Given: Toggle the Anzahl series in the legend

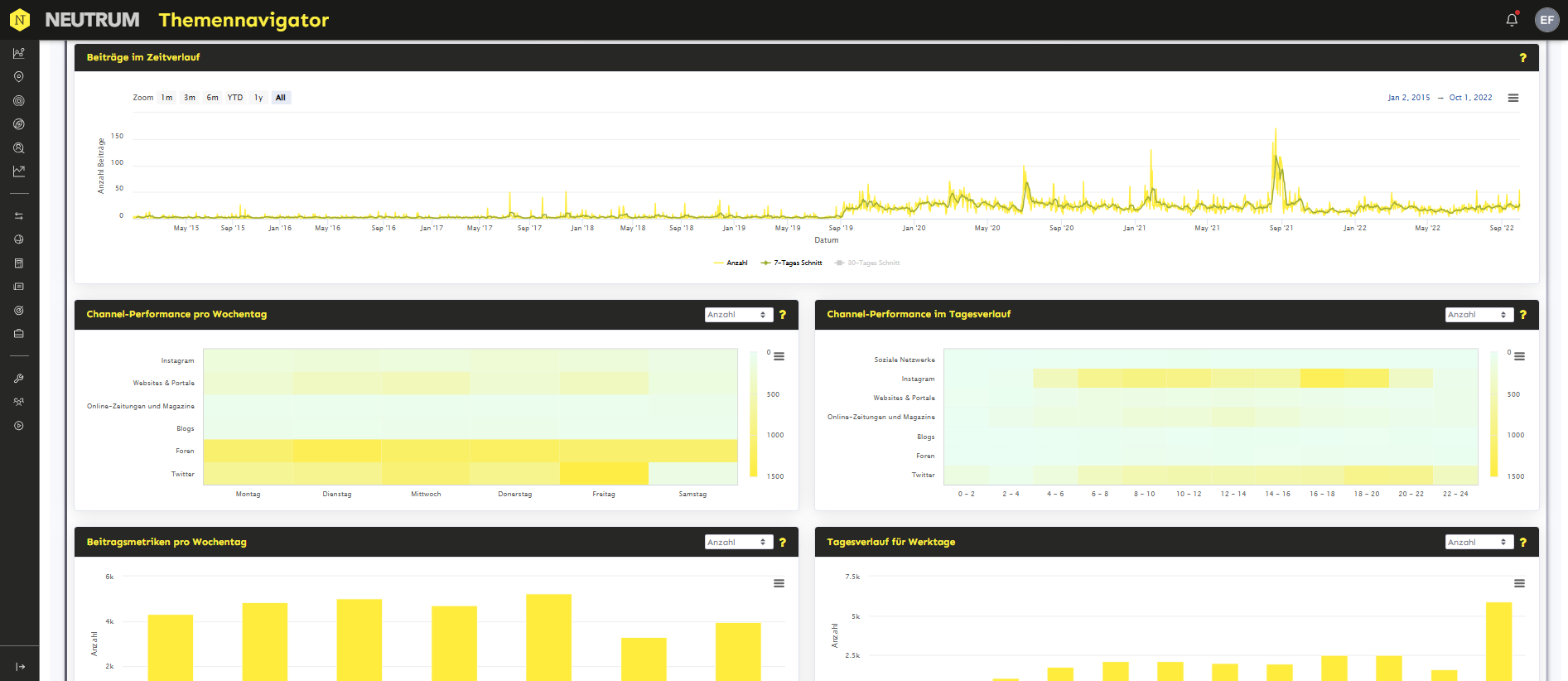Looking at the screenshot, I should coord(731,263).
